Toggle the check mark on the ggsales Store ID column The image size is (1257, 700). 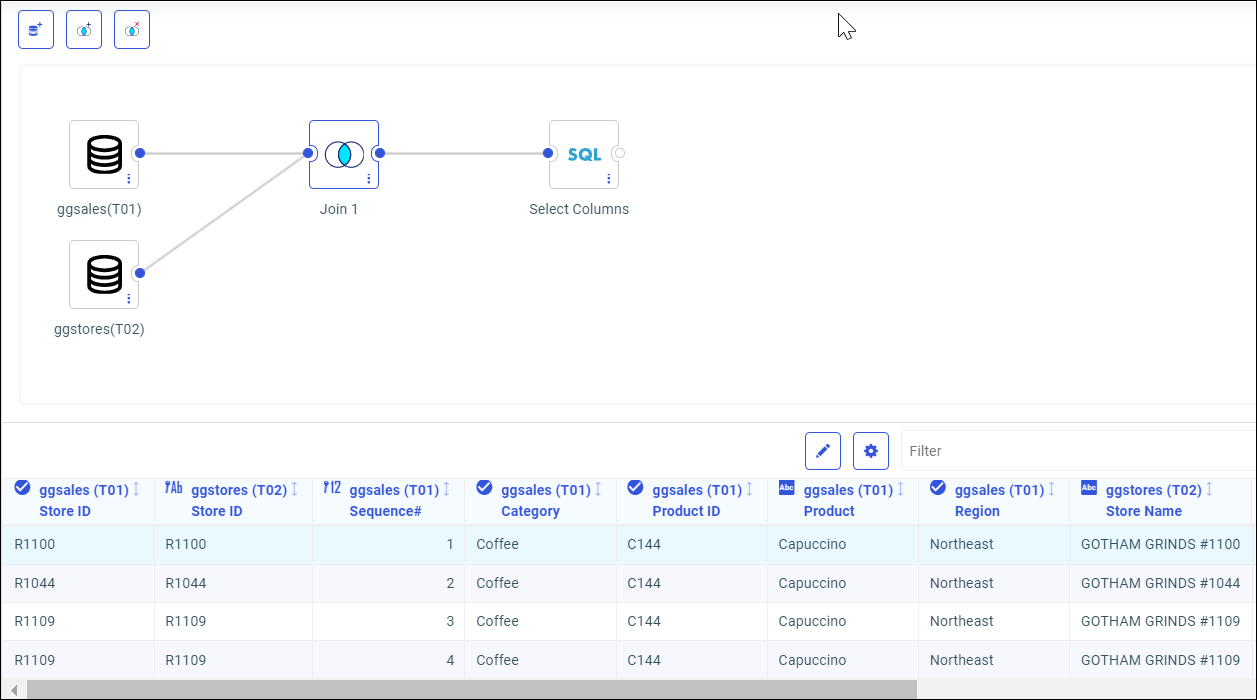(x=22, y=488)
